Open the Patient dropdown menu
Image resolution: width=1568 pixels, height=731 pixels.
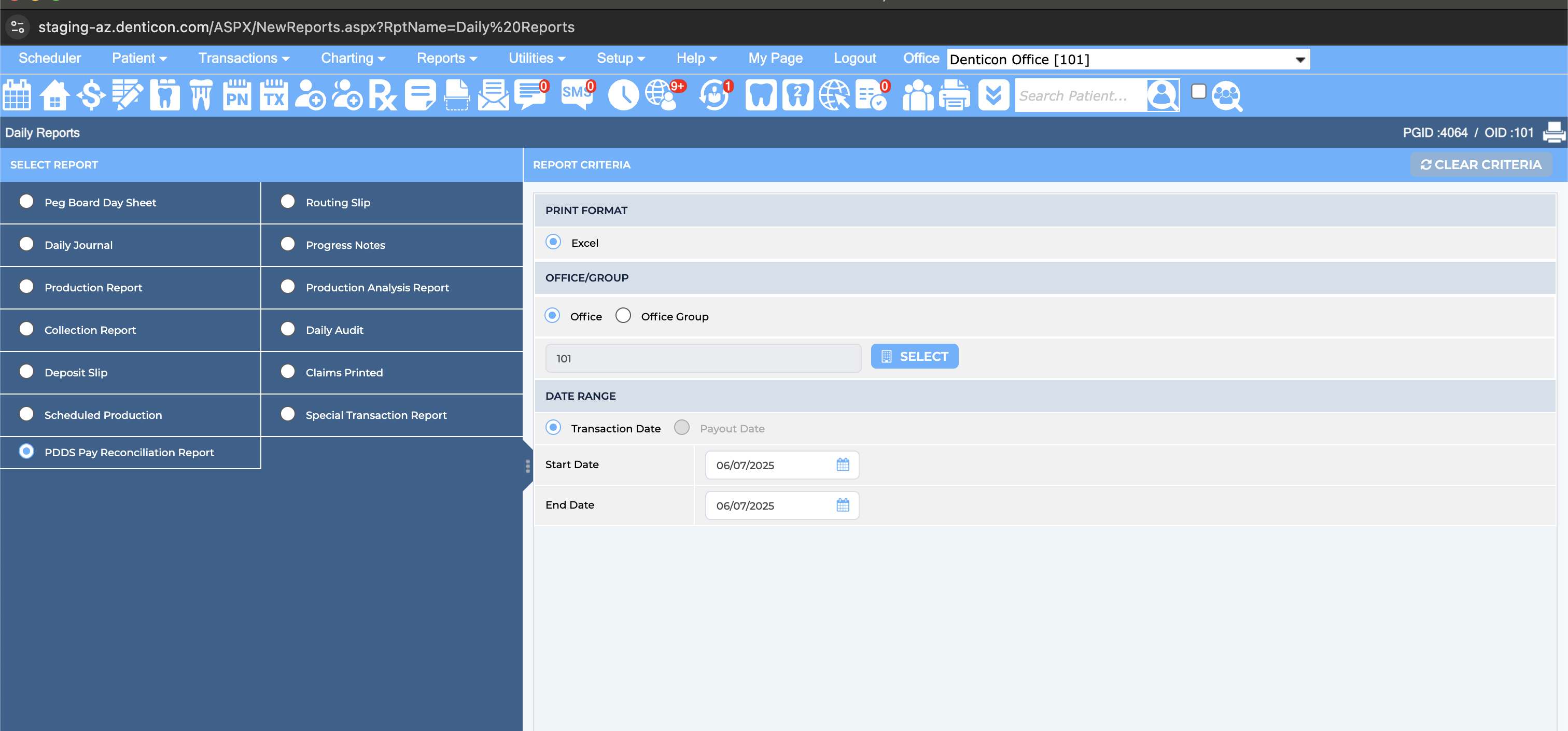pyautogui.click(x=139, y=58)
